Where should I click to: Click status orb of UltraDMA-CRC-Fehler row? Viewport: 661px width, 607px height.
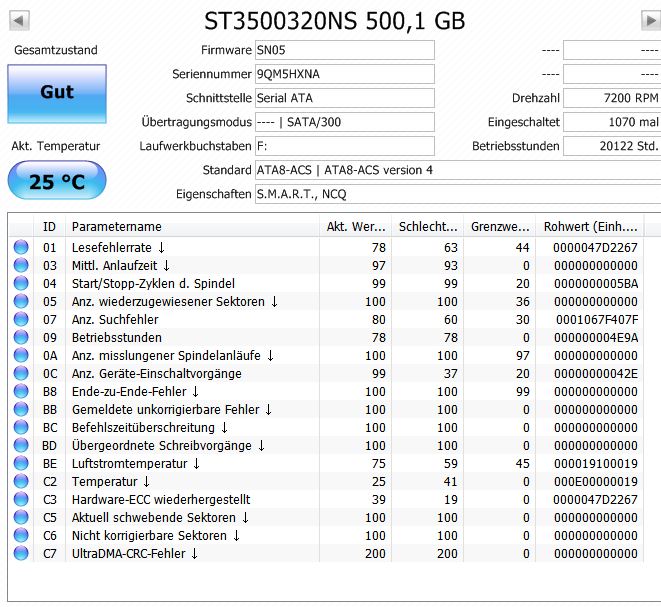point(21,553)
